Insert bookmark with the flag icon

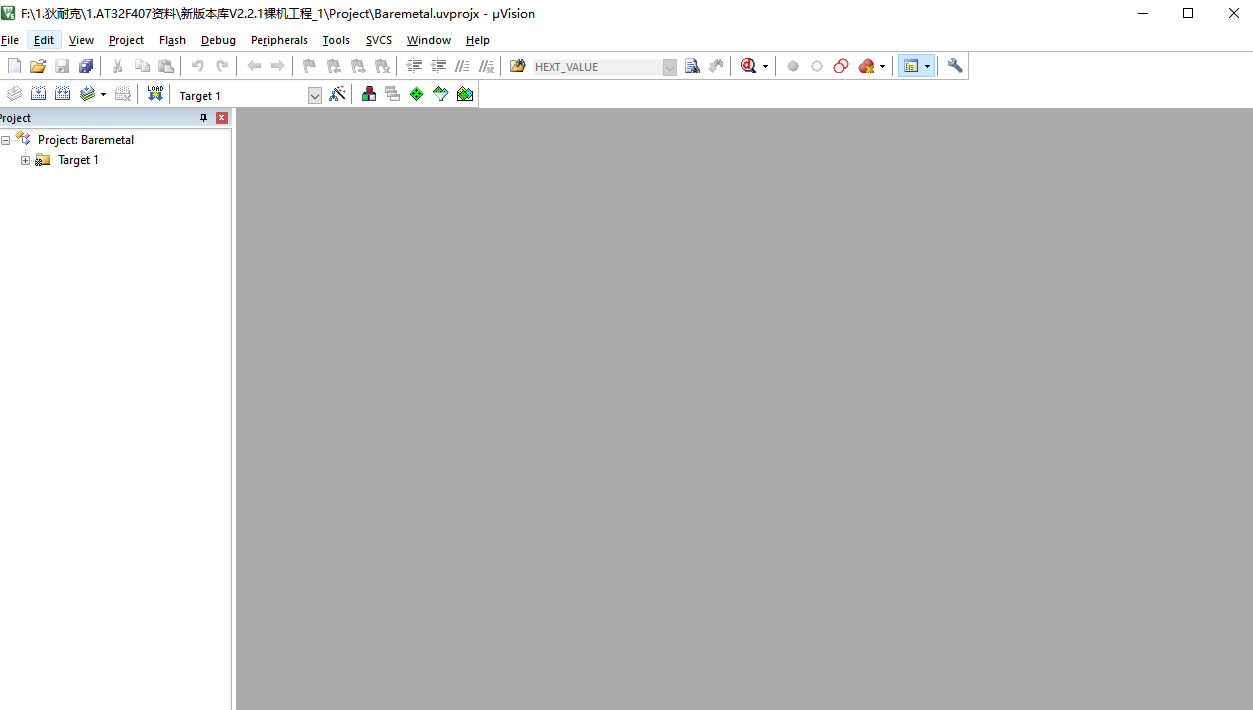pyautogui.click(x=309, y=66)
